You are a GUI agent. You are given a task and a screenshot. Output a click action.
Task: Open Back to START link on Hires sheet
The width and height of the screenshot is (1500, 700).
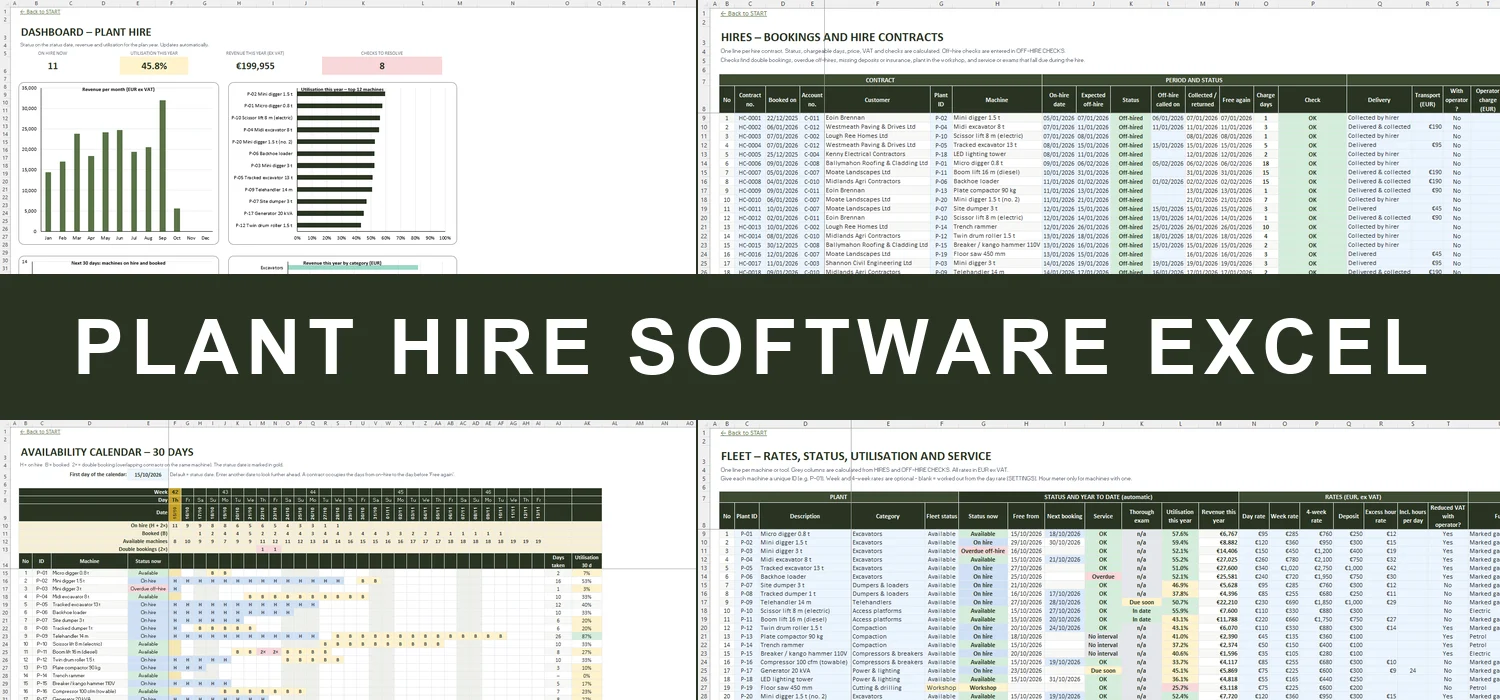[x=744, y=13]
